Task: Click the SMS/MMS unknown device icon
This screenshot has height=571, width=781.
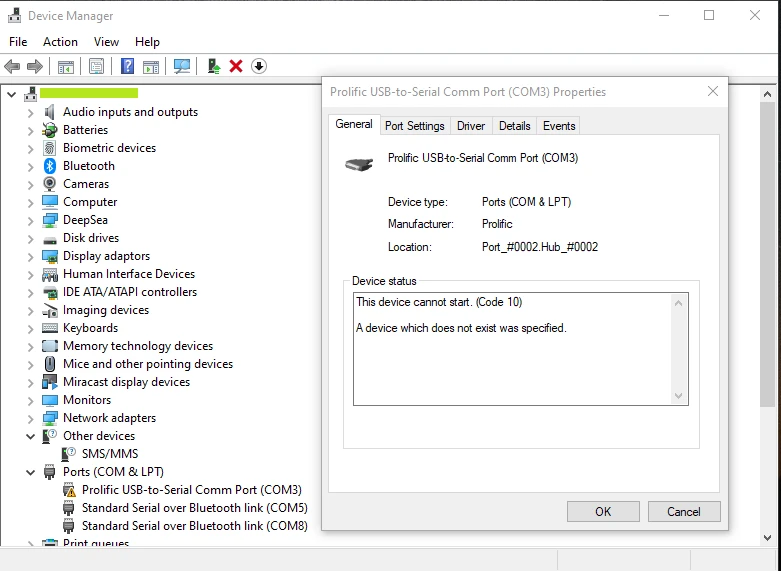Action: (x=69, y=454)
